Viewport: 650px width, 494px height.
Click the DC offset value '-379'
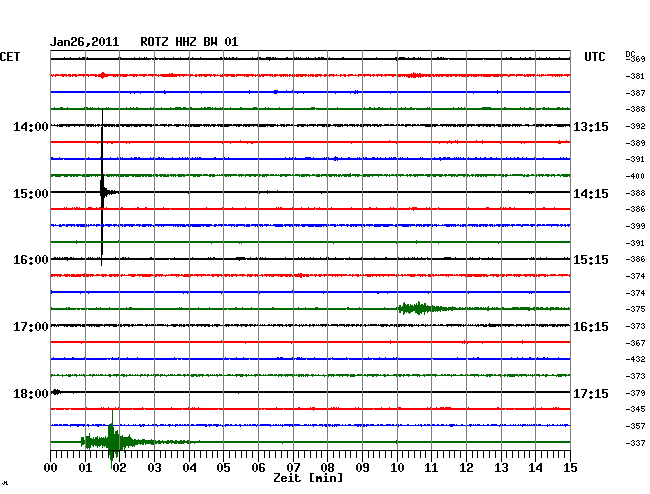click(x=635, y=393)
